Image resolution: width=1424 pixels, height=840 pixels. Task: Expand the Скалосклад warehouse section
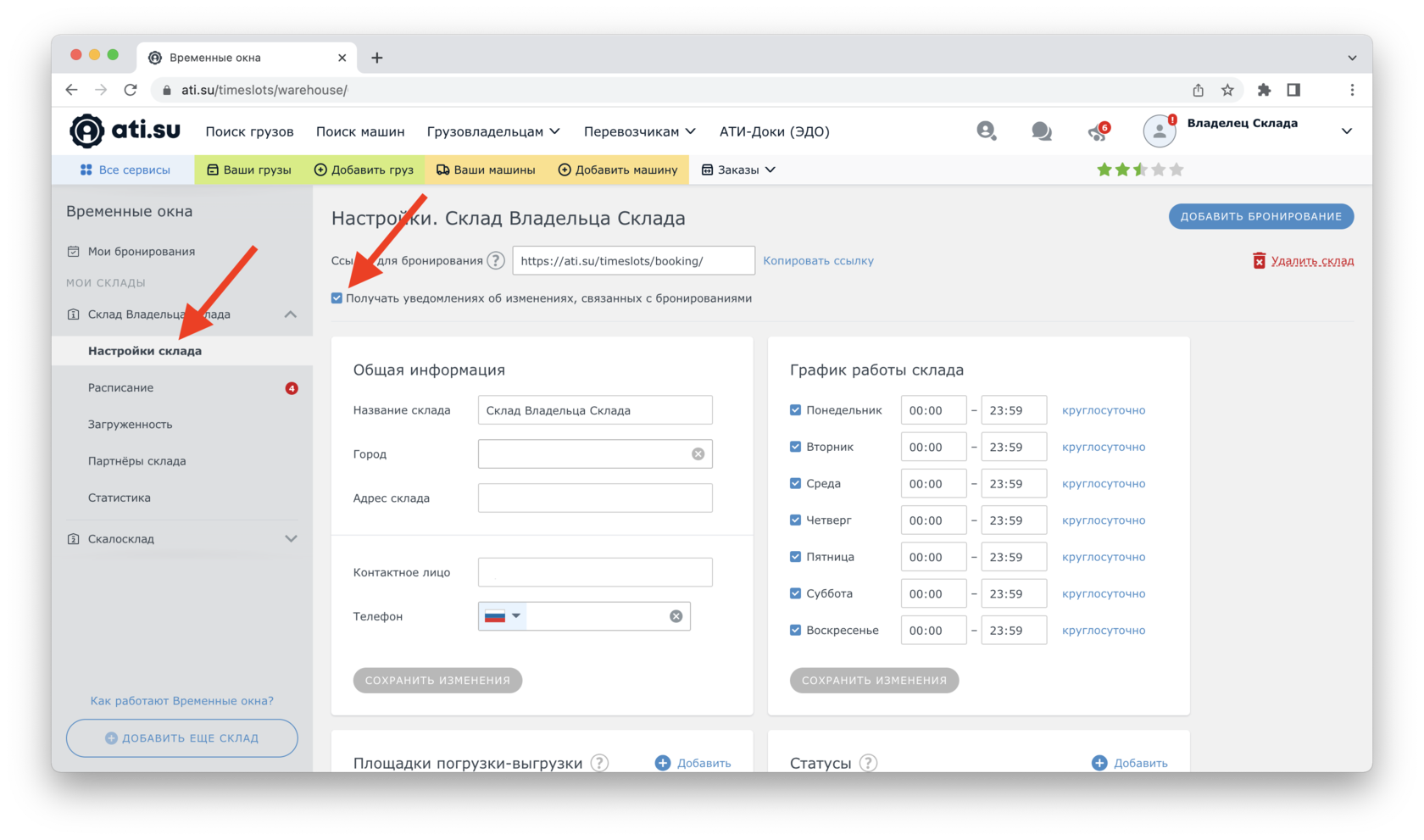pyautogui.click(x=291, y=539)
